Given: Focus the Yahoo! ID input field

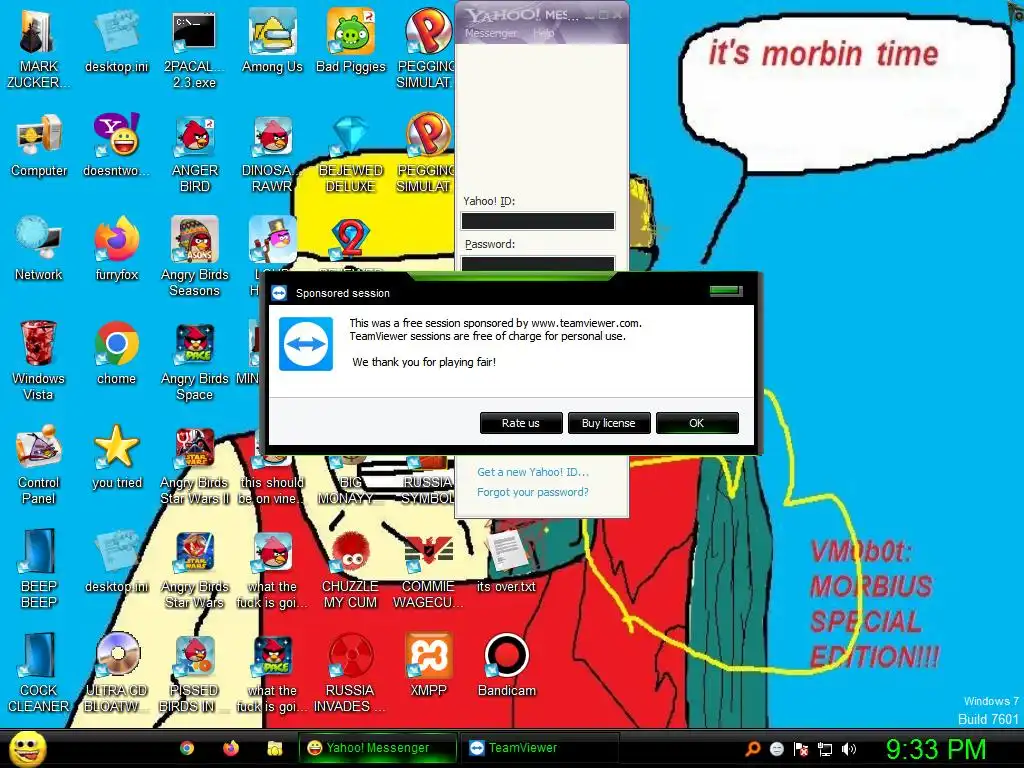Looking at the screenshot, I should click(537, 221).
